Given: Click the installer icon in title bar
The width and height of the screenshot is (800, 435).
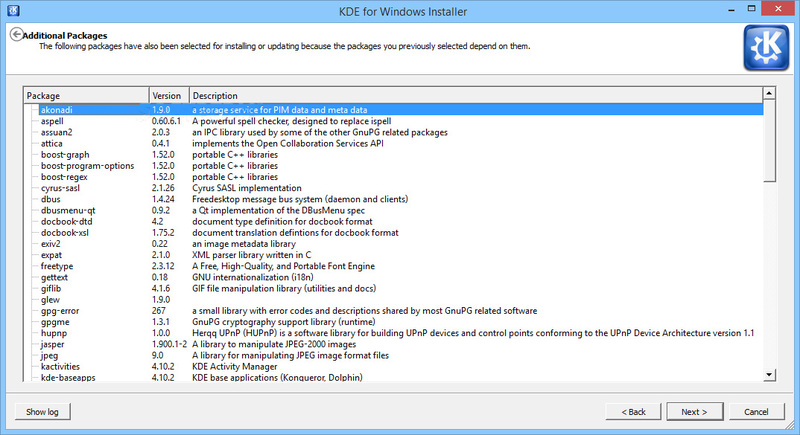Looking at the screenshot, I should pyautogui.click(x=13, y=10).
